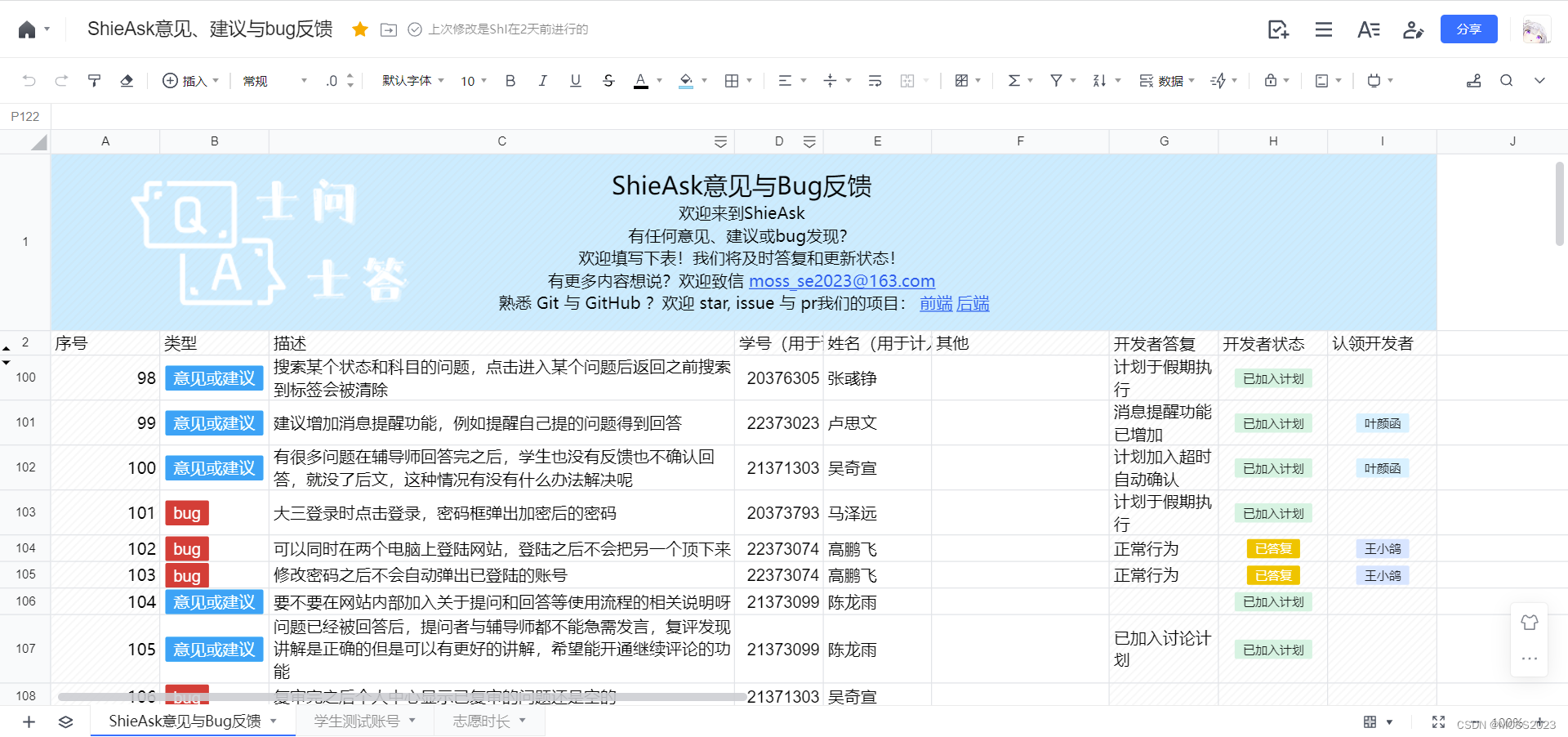Click the 分享 share button

pyautogui.click(x=1468, y=29)
